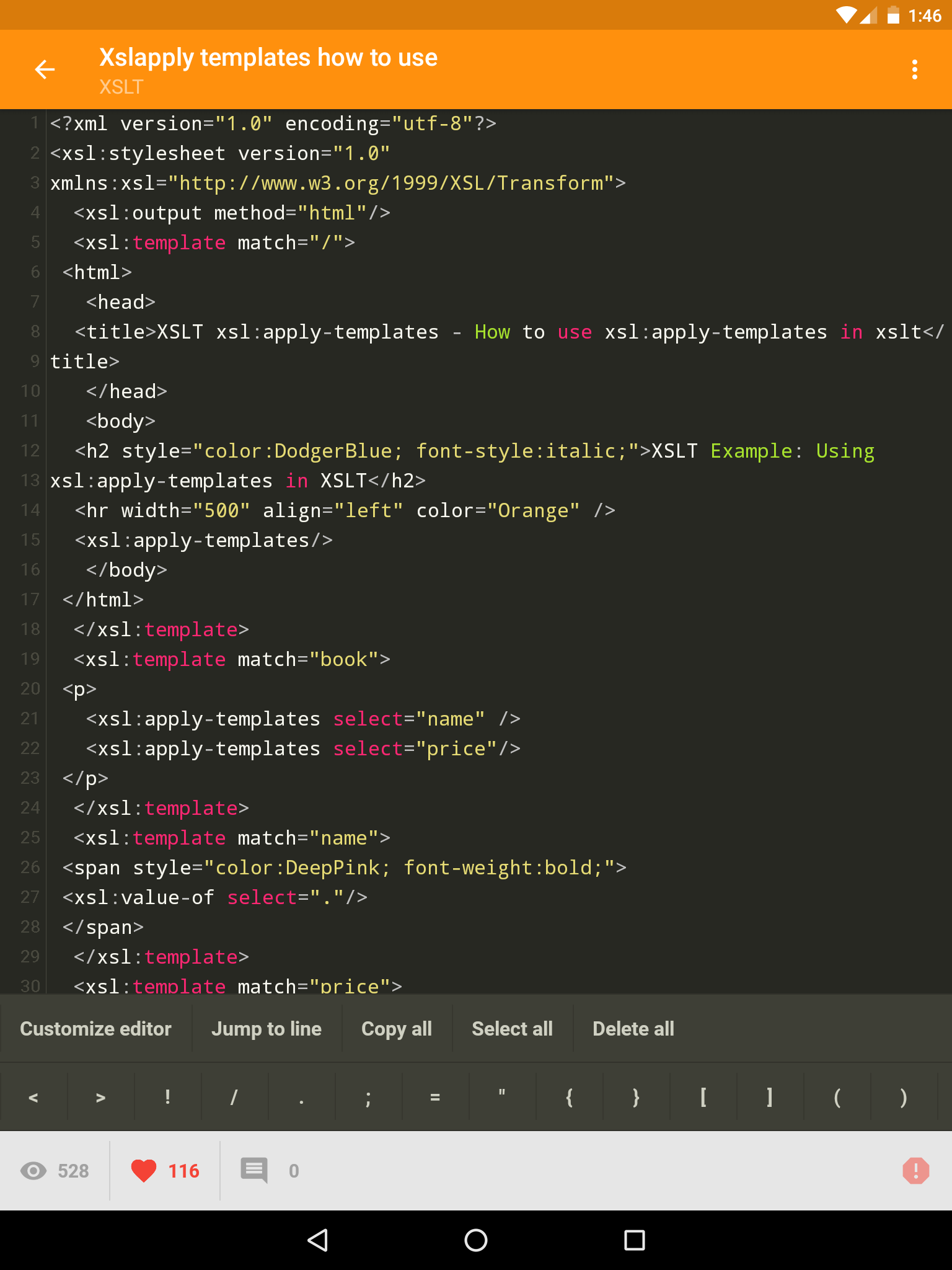Viewport: 952px width, 1270px height.
Task: Tap the title 'Xslapply templates how to use'
Action: click(268, 57)
